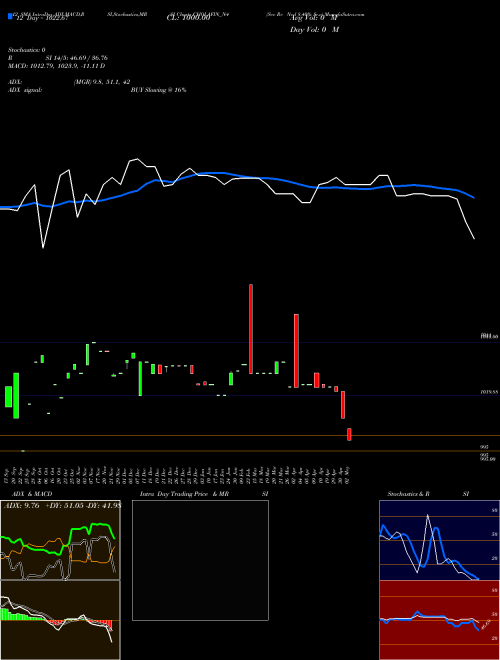The height and width of the screenshot is (660, 500).
Task: Click the 'ADX: 9.76 +DY: 51.05 -DY: 41.95' readout
Action: (62, 506)
